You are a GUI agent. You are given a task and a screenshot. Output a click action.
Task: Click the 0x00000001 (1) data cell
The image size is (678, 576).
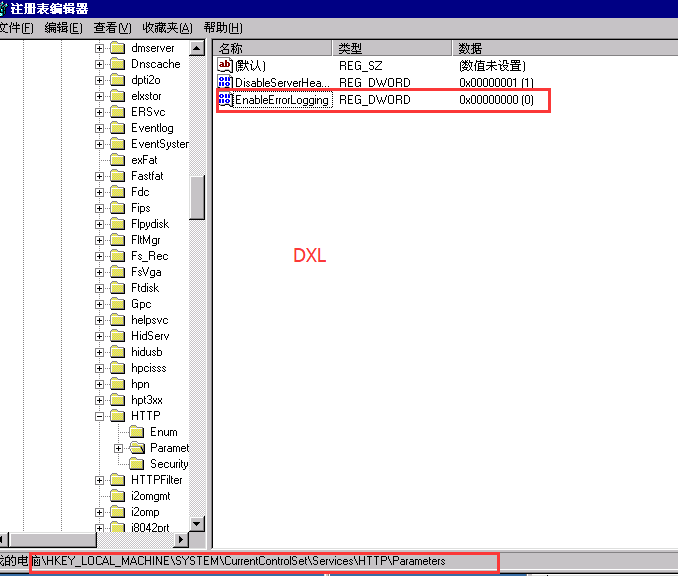(496, 83)
